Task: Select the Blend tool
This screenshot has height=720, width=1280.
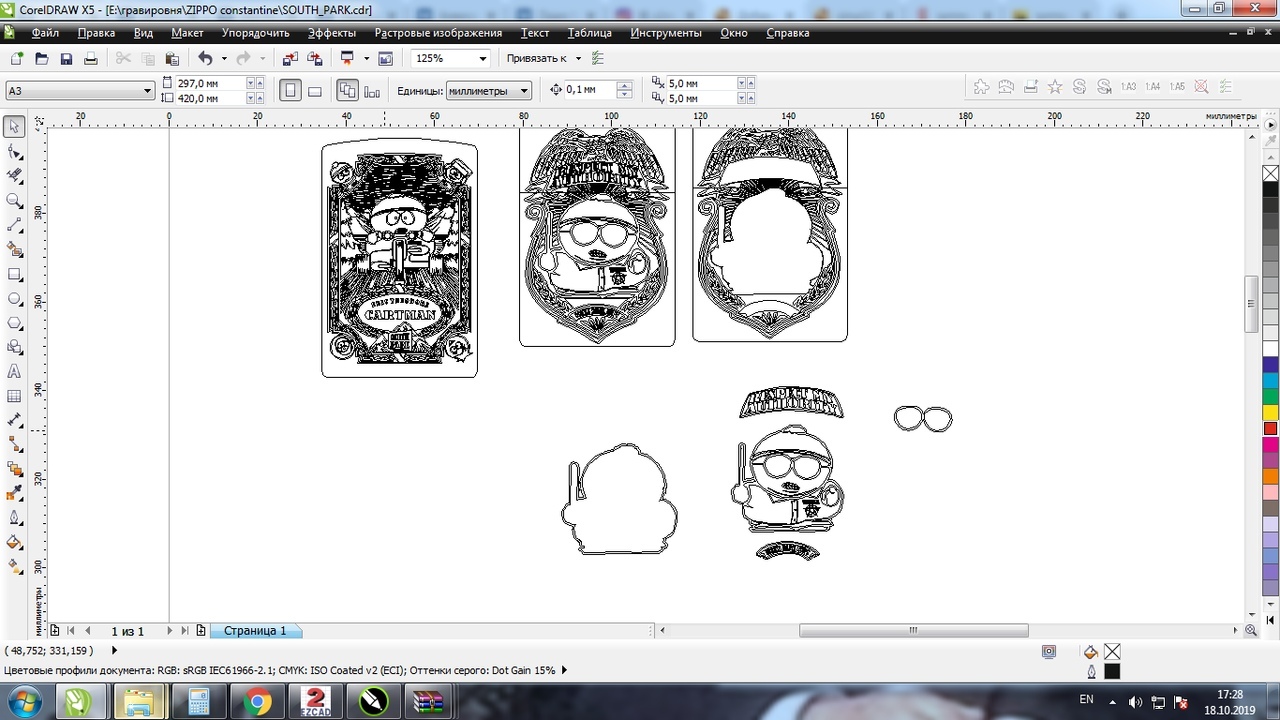Action: point(14,469)
